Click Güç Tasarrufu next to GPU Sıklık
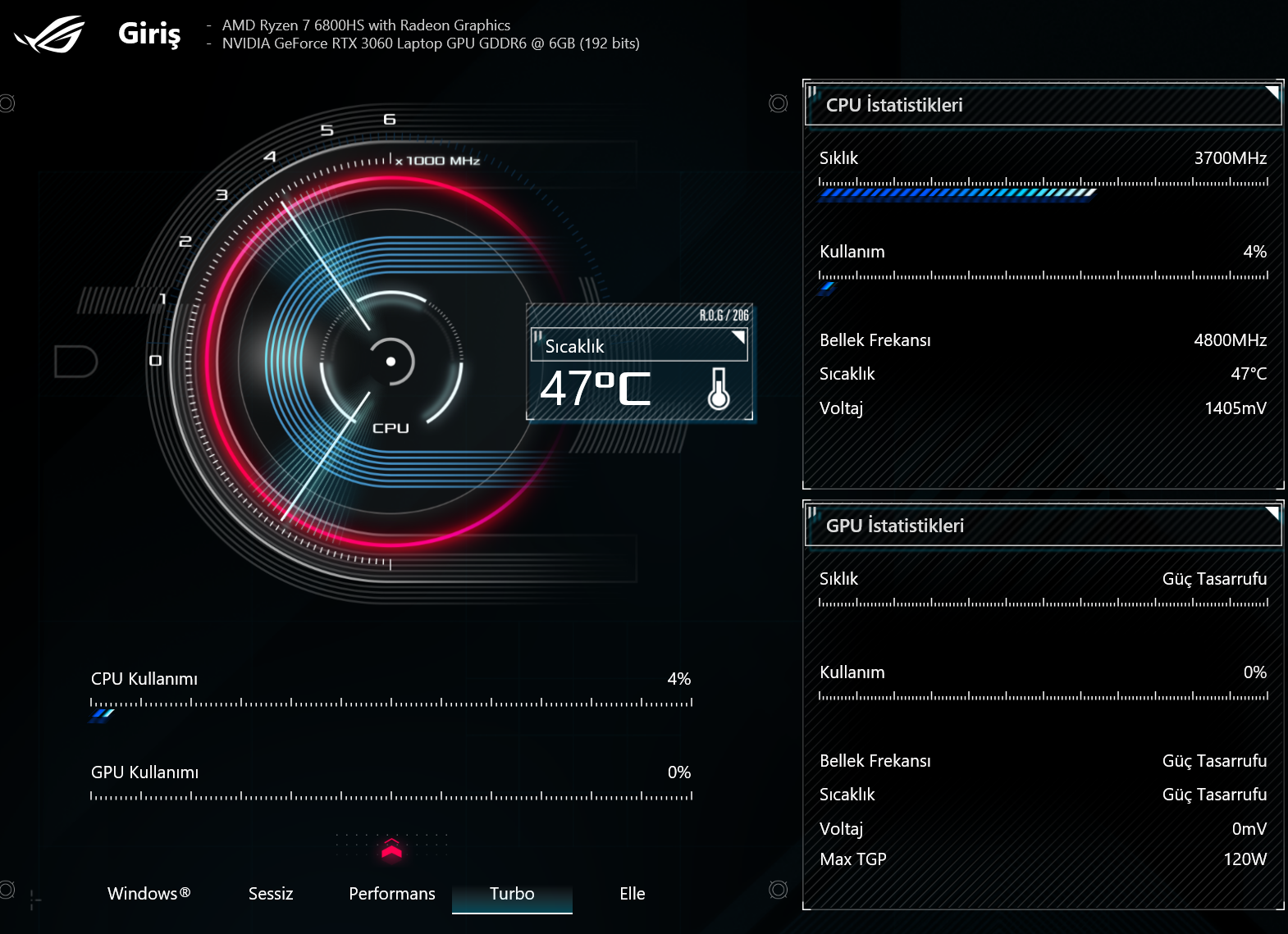Screen dimensions: 1288x934 click(x=1214, y=579)
